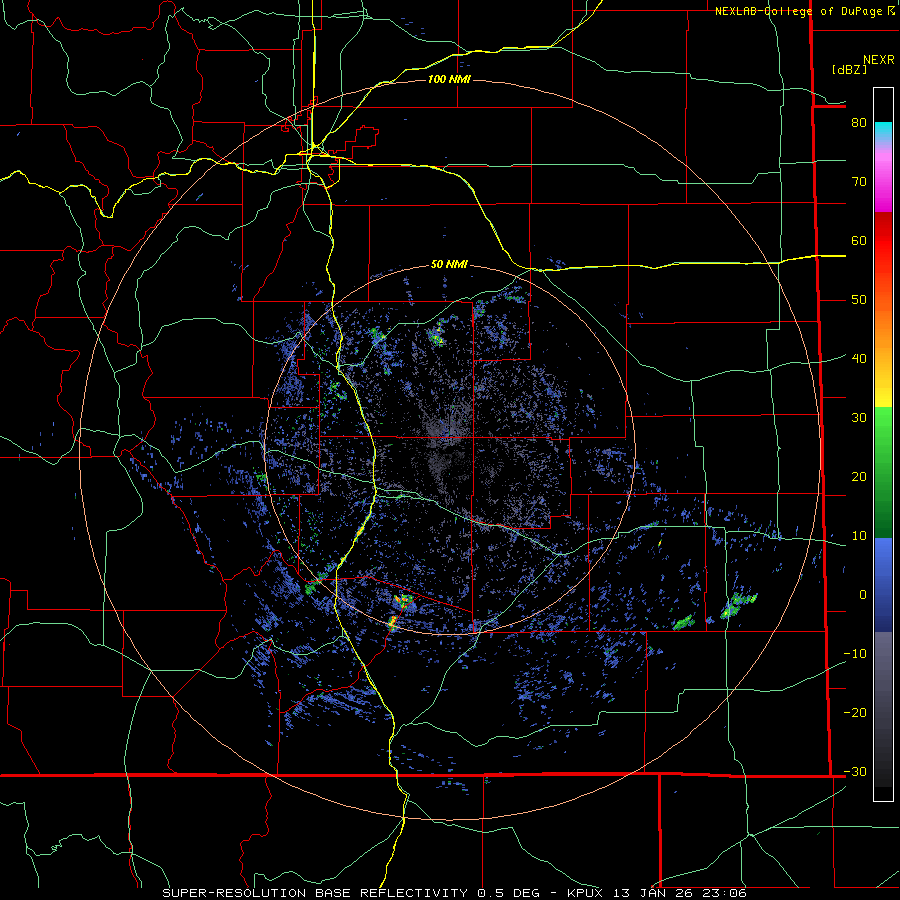The image size is (900, 900).
Task: Click the 0 value on the dBZ scale
Action: tap(863, 595)
